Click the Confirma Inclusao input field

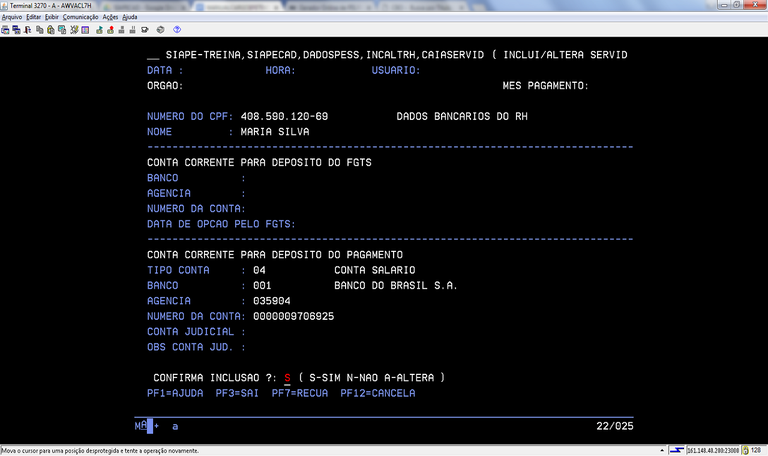click(x=287, y=378)
